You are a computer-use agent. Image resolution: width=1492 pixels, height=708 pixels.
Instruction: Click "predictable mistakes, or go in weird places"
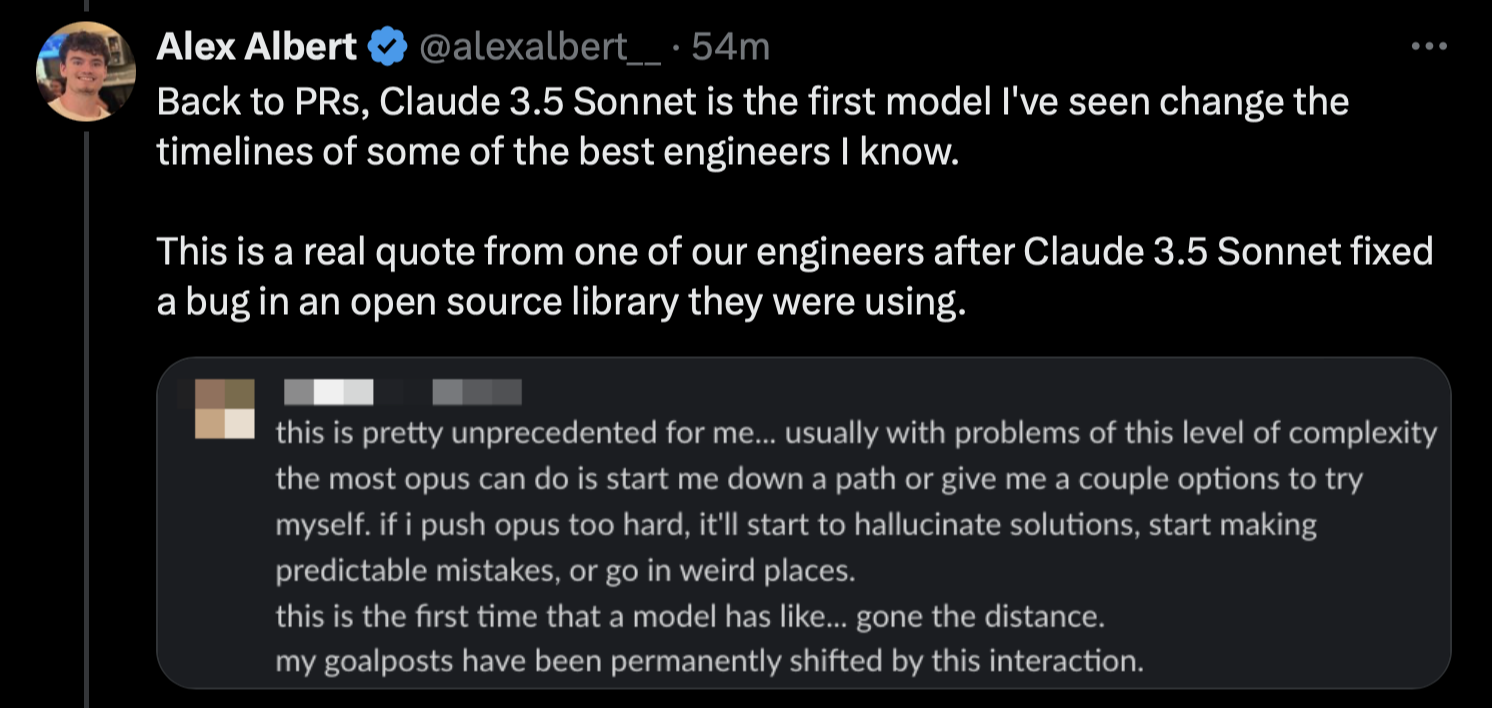coord(565,571)
